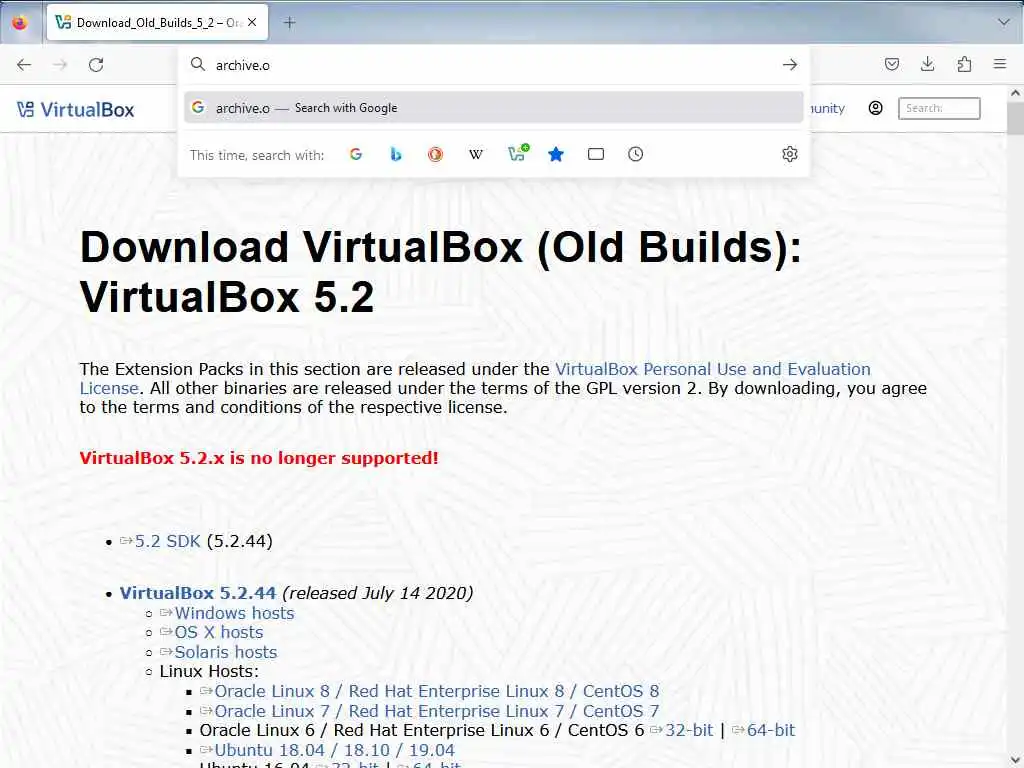Open the user account icon in header
This screenshot has height=768, width=1024.
876,108
